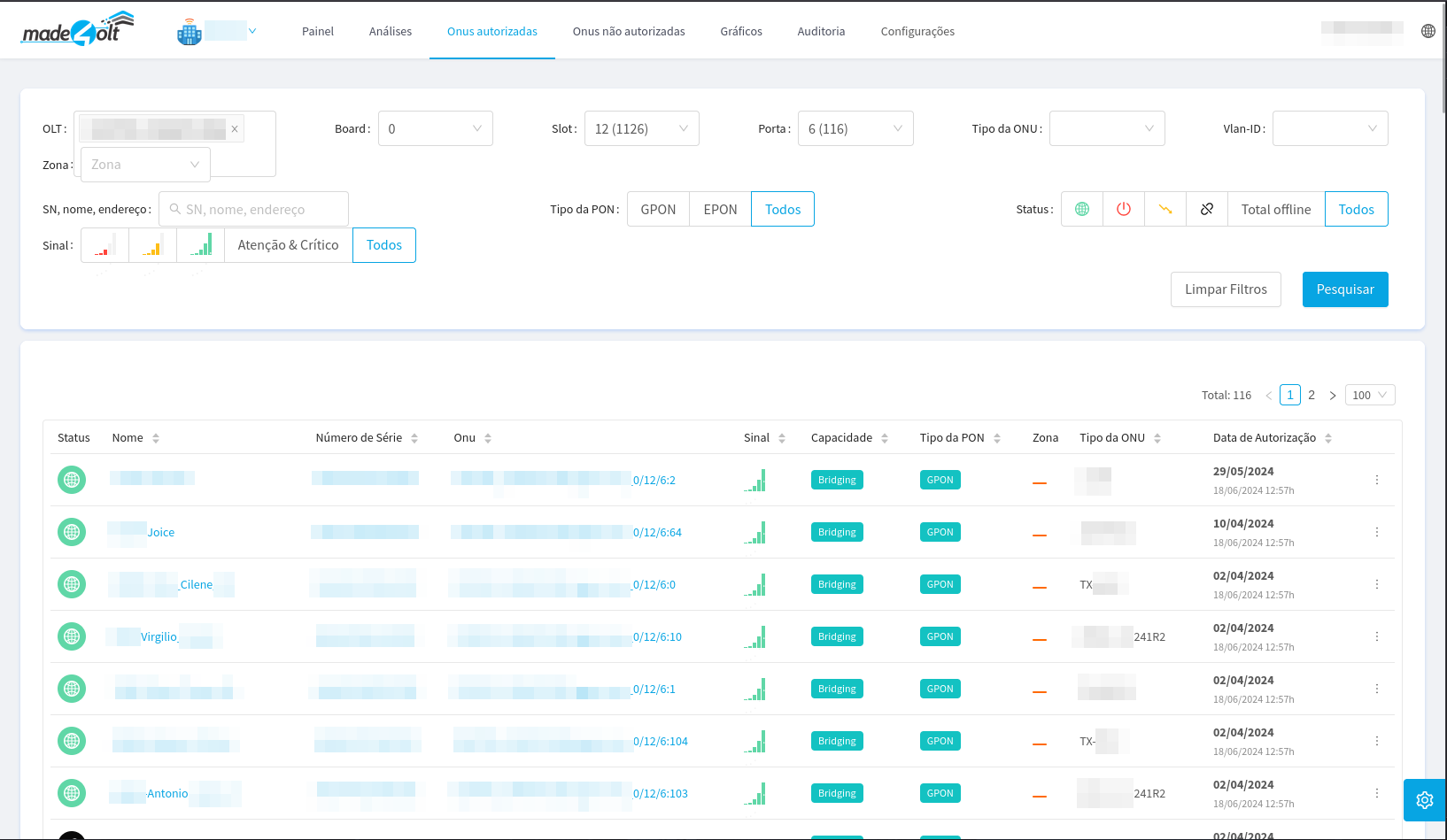The width and height of the screenshot is (1447, 840).
Task: Open the language globe icon in header
Action: [x=1428, y=31]
